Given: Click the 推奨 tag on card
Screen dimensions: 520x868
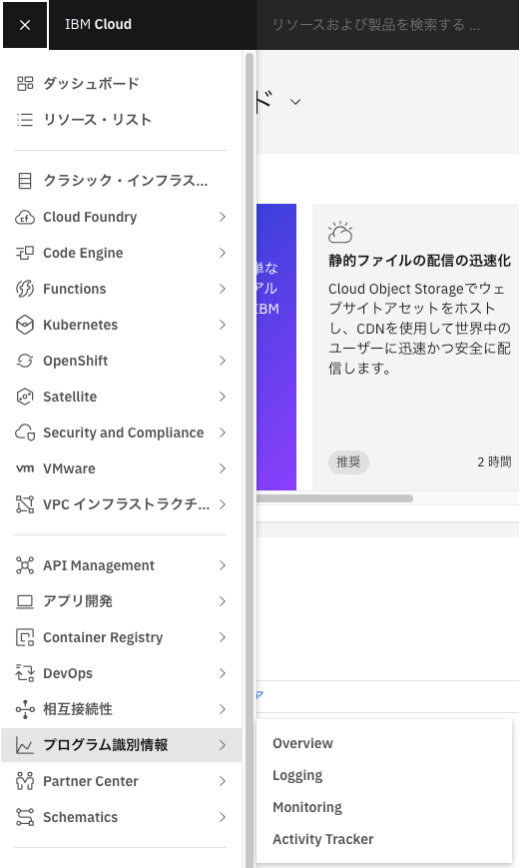Looking at the screenshot, I should pos(348,462).
